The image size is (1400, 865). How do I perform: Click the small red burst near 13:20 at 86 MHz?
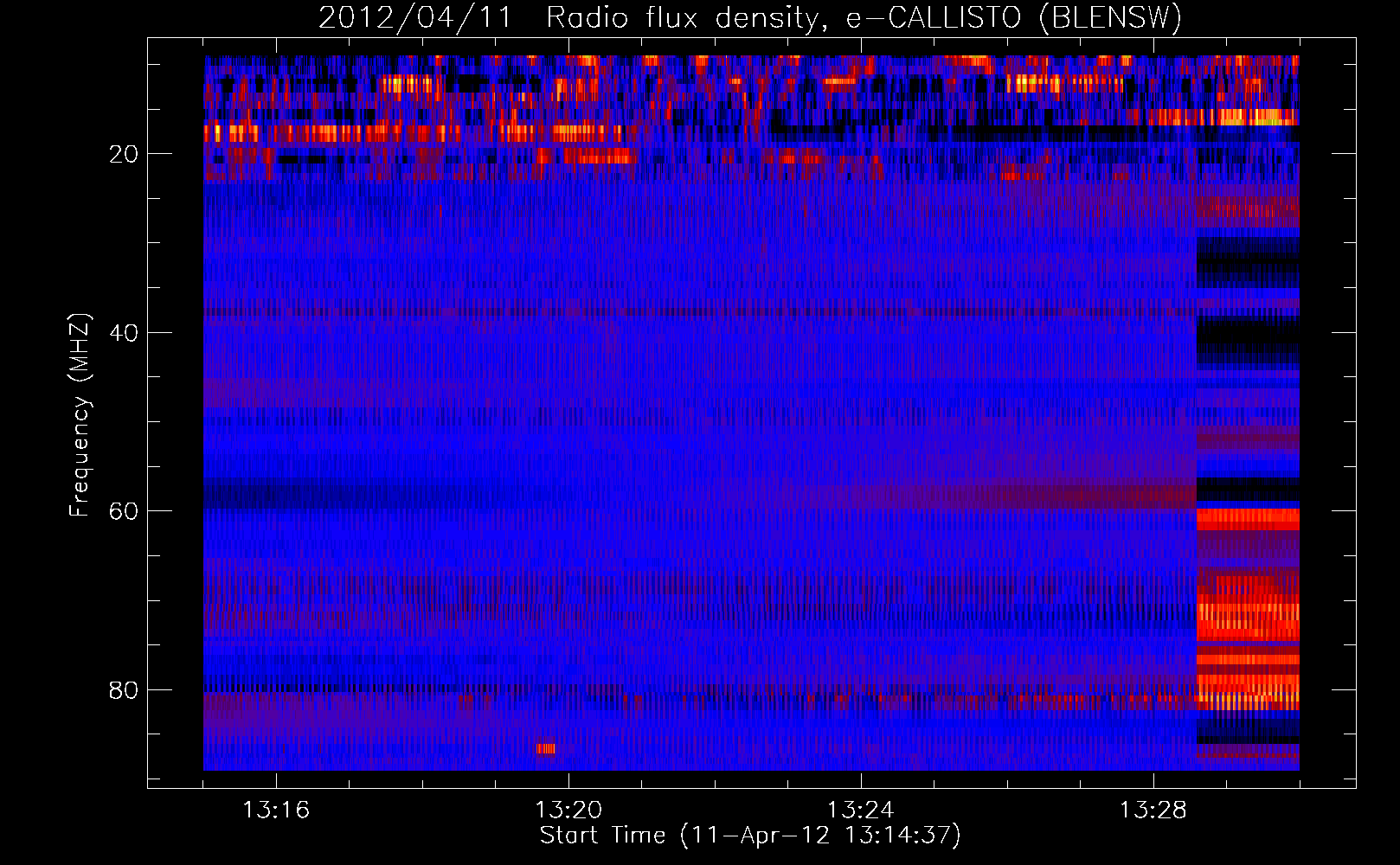click(545, 748)
